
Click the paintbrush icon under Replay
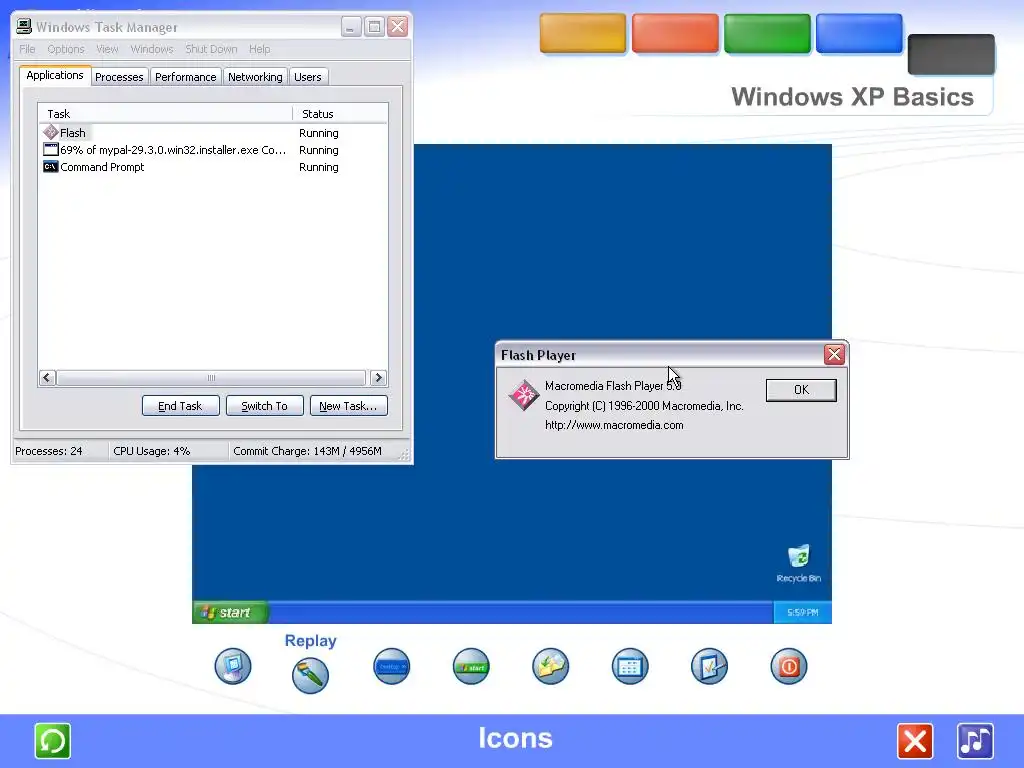(x=310, y=675)
